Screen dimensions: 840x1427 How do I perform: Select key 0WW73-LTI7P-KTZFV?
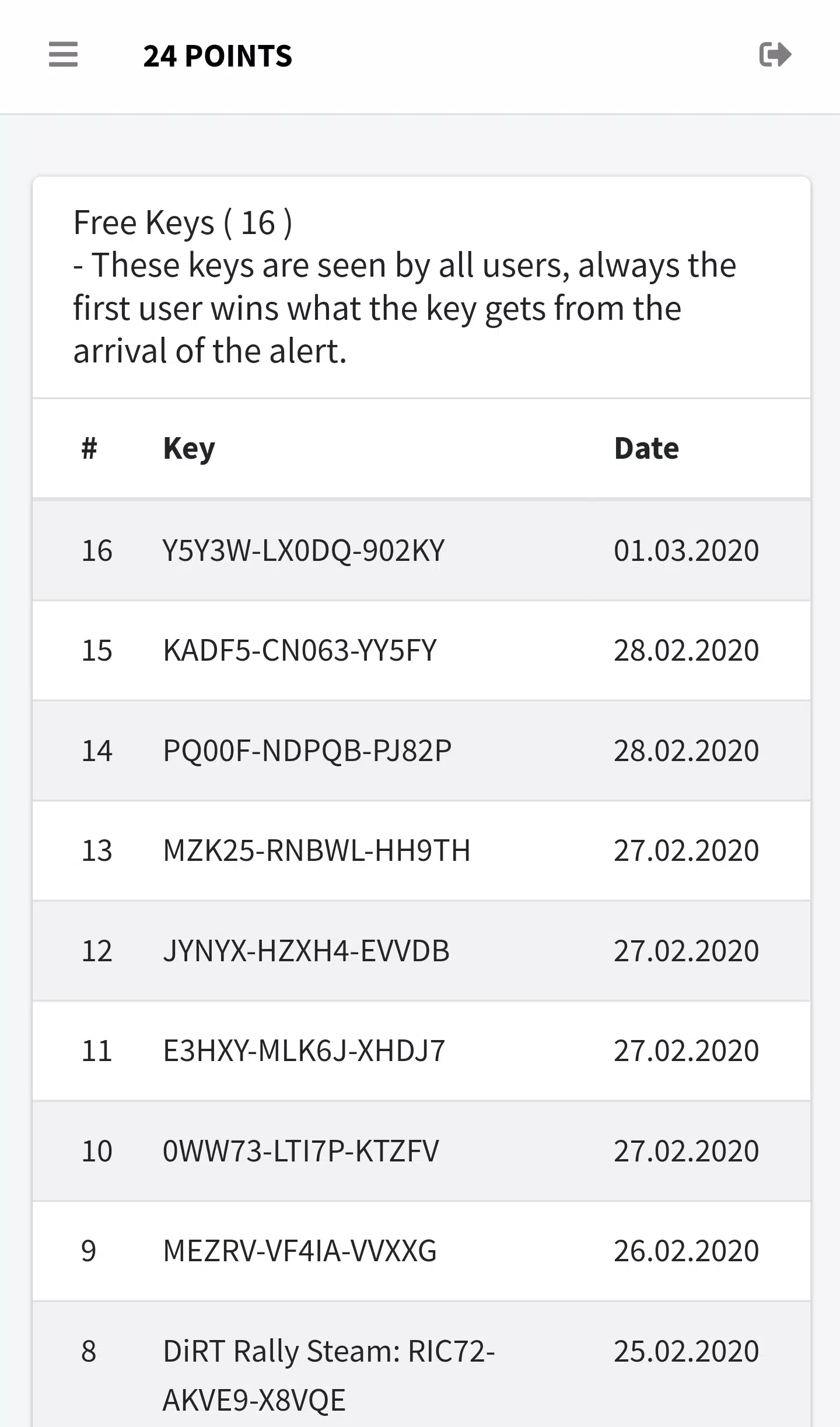pos(301,1151)
